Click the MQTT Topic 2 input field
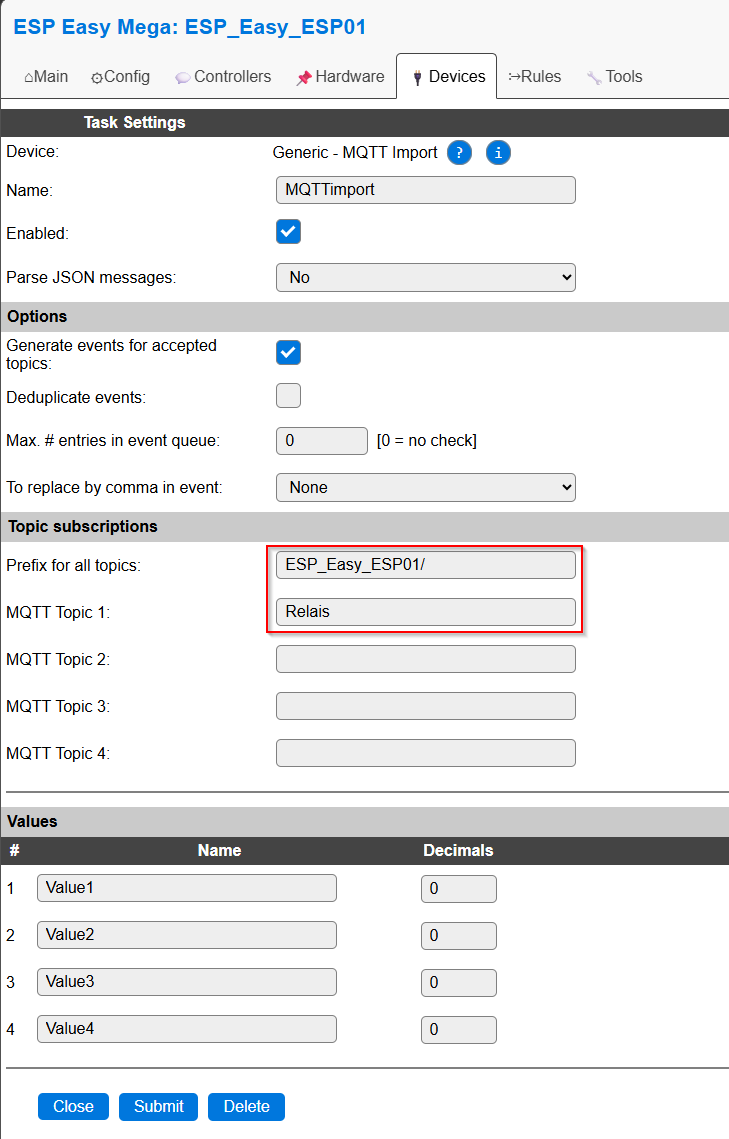Screen dimensions: 729x1139 (x=425, y=659)
